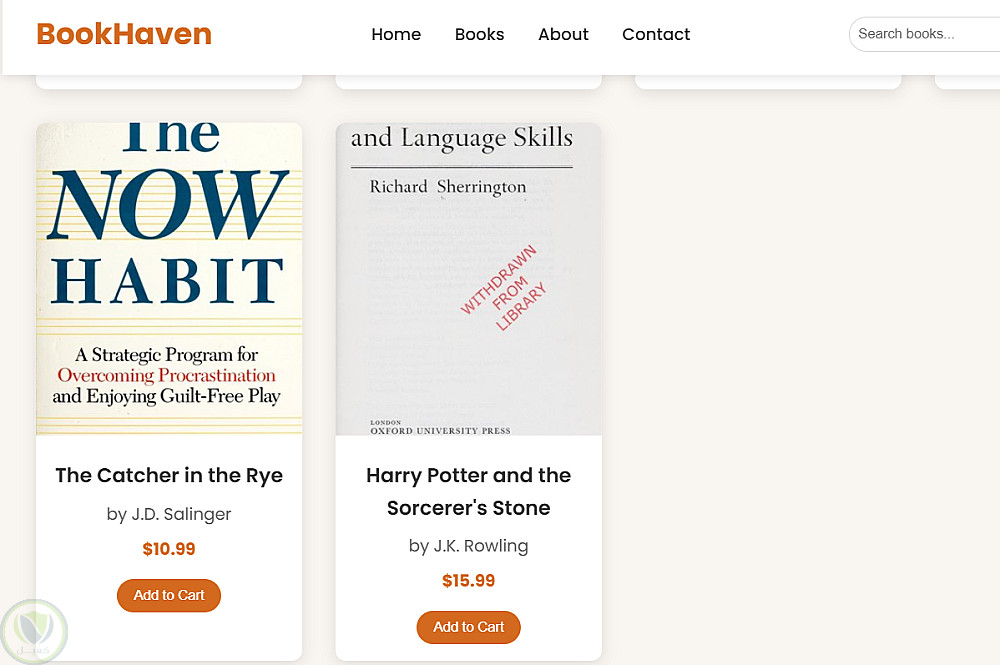The image size is (1000, 665).
Task: Focus the Search books field
Action: click(925, 34)
